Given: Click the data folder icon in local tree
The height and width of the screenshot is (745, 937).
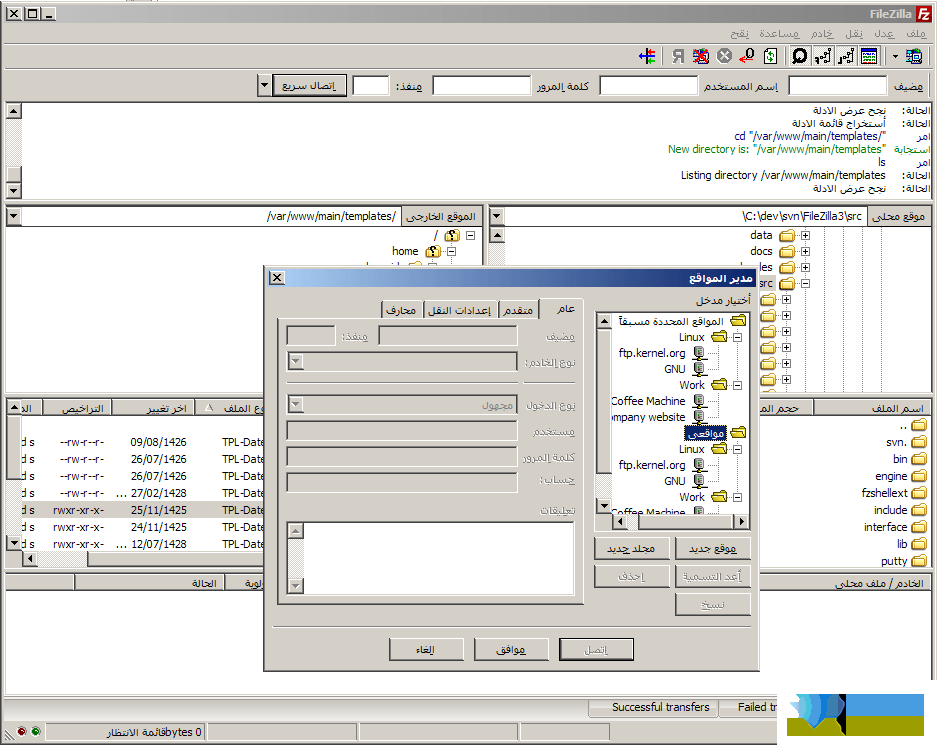Looking at the screenshot, I should point(788,235).
